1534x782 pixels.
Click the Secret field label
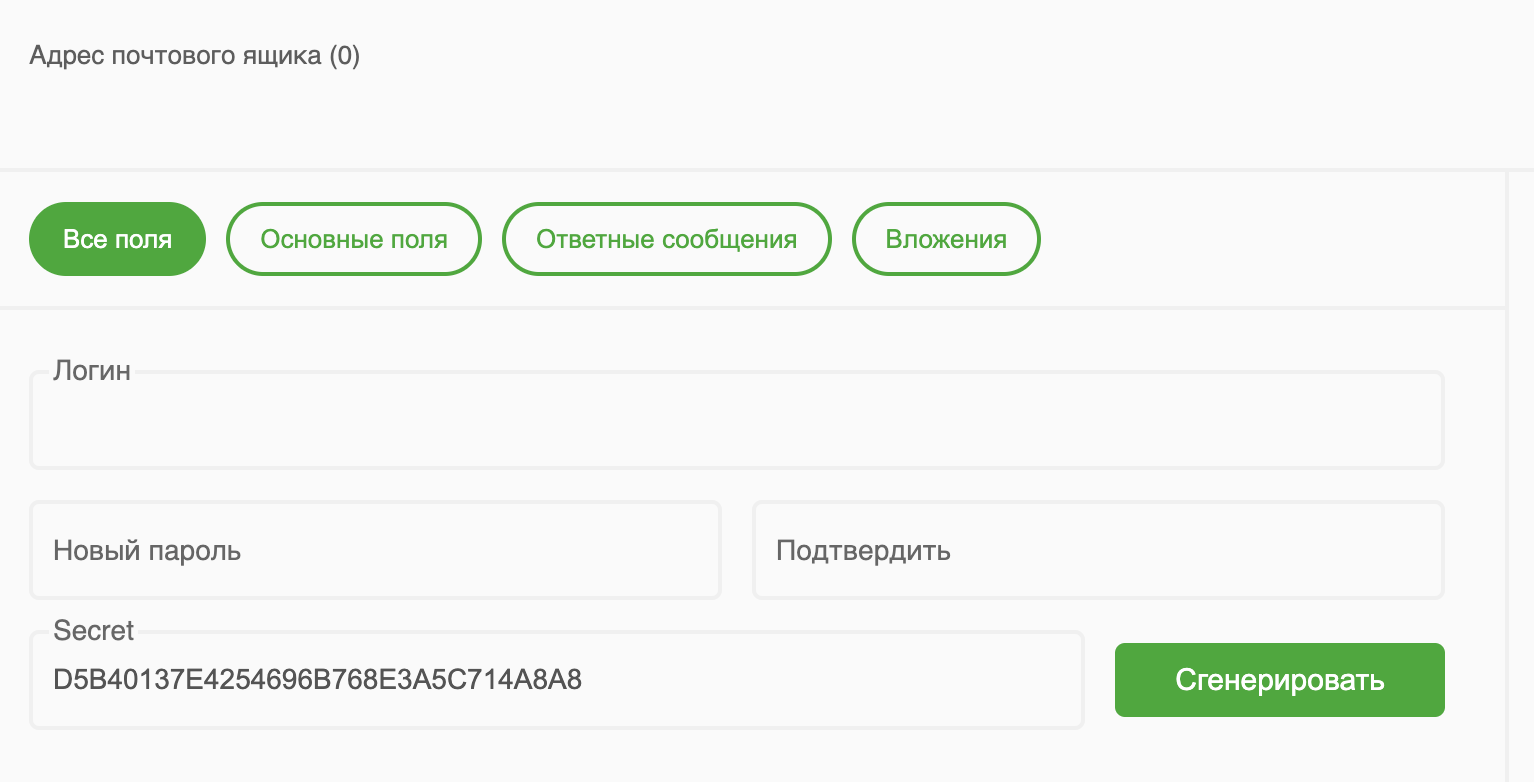point(93,631)
